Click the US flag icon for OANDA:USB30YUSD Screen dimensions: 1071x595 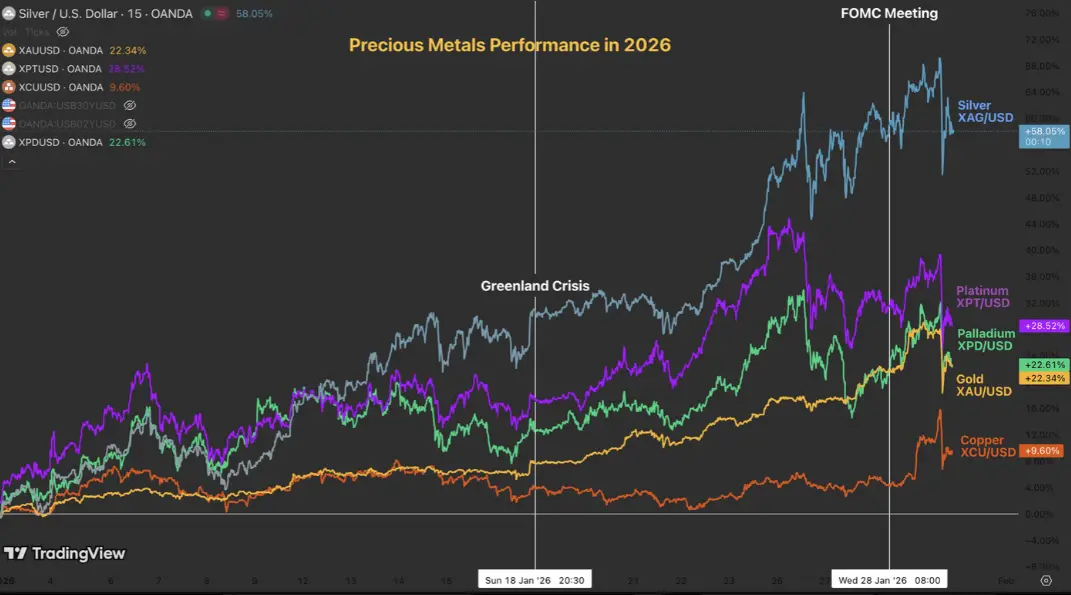tap(9, 105)
